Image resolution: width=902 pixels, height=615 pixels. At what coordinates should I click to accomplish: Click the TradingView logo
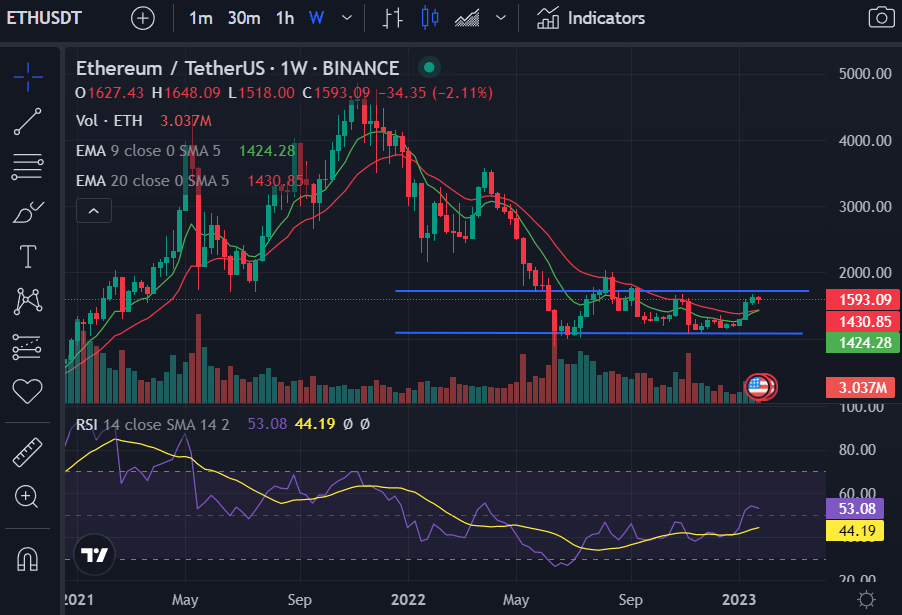[x=94, y=555]
